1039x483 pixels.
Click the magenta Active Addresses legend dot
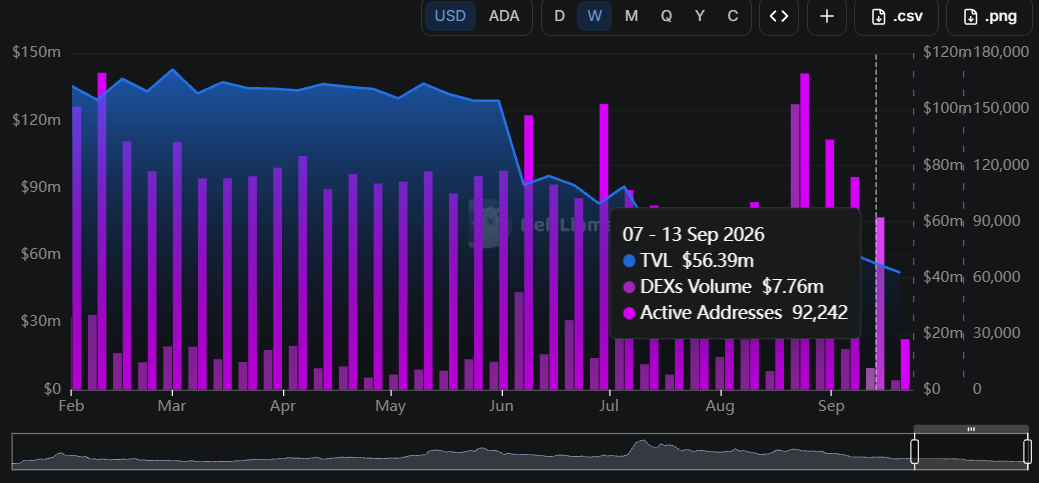629,313
